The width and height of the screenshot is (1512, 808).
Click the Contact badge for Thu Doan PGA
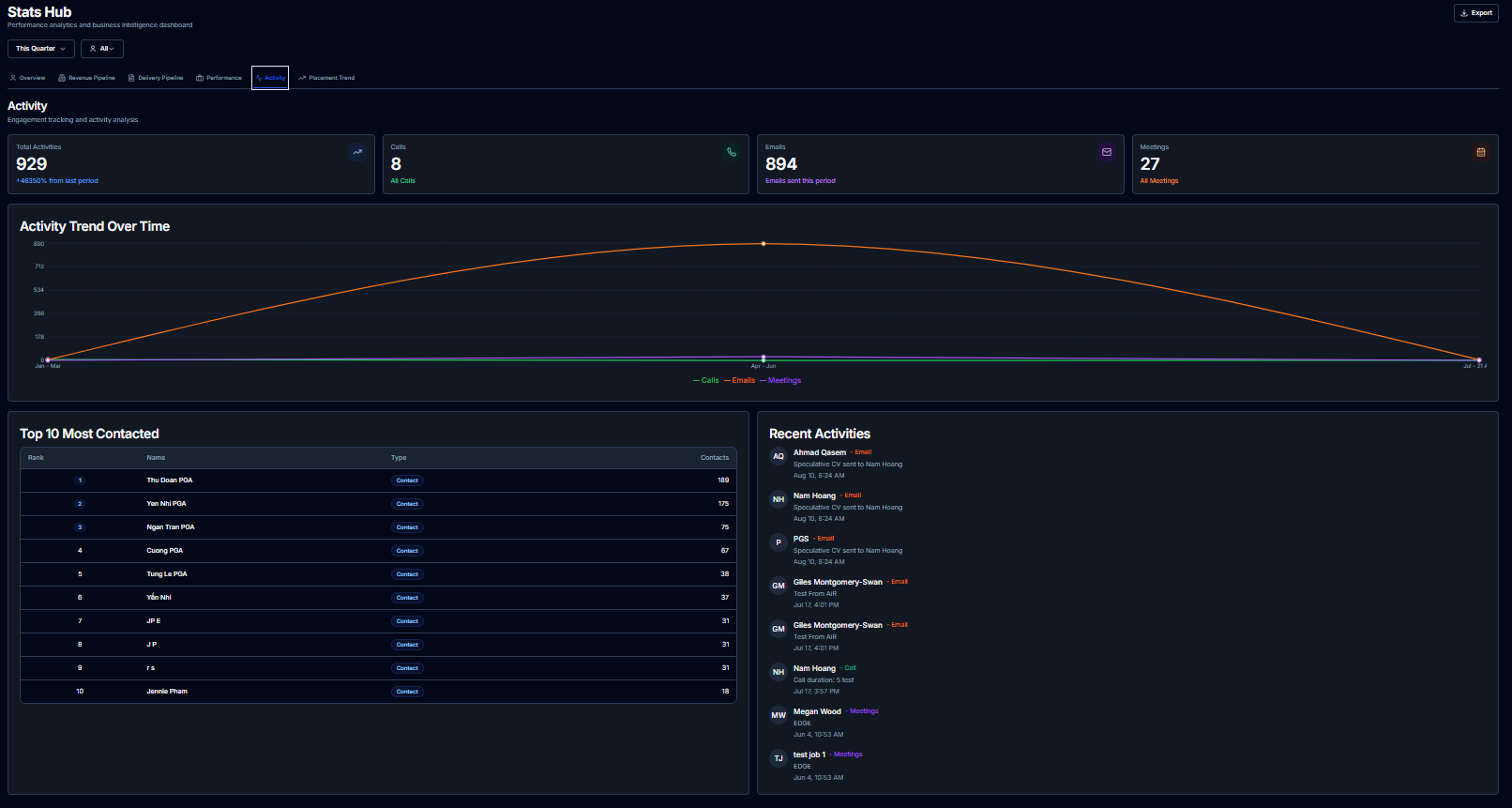point(407,480)
